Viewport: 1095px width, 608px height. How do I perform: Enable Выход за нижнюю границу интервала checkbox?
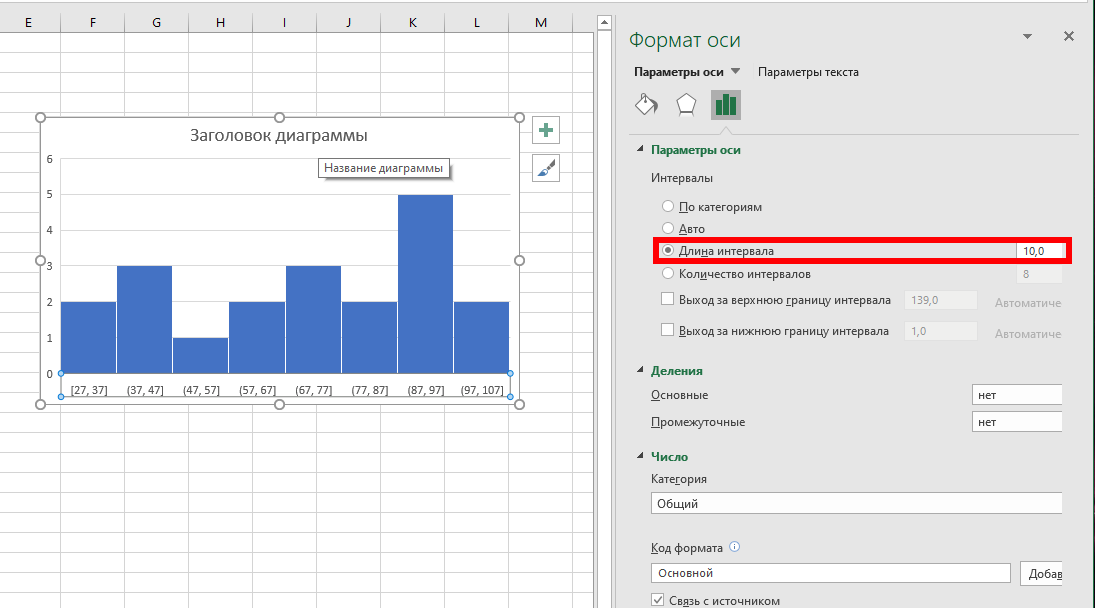(668, 331)
